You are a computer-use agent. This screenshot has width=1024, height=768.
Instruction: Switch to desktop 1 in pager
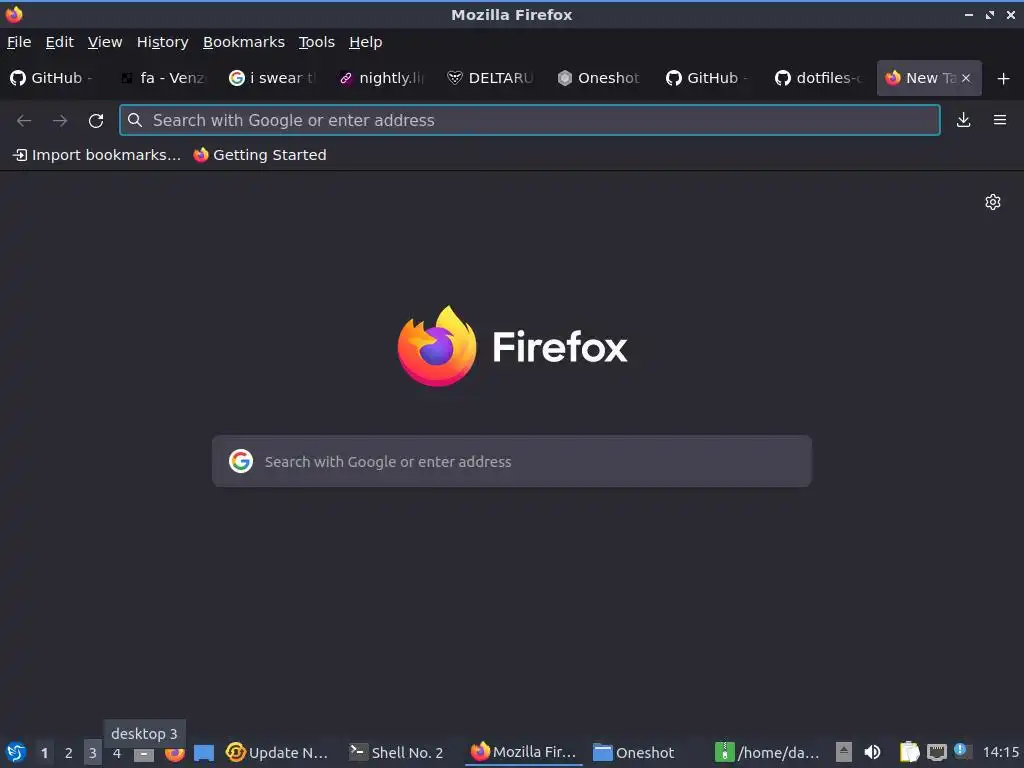pos(44,753)
